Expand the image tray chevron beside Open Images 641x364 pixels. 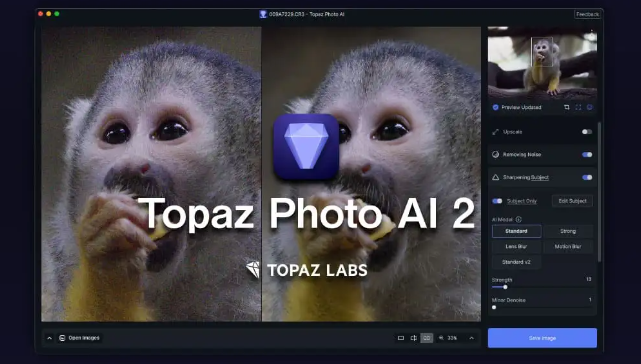click(x=49, y=338)
